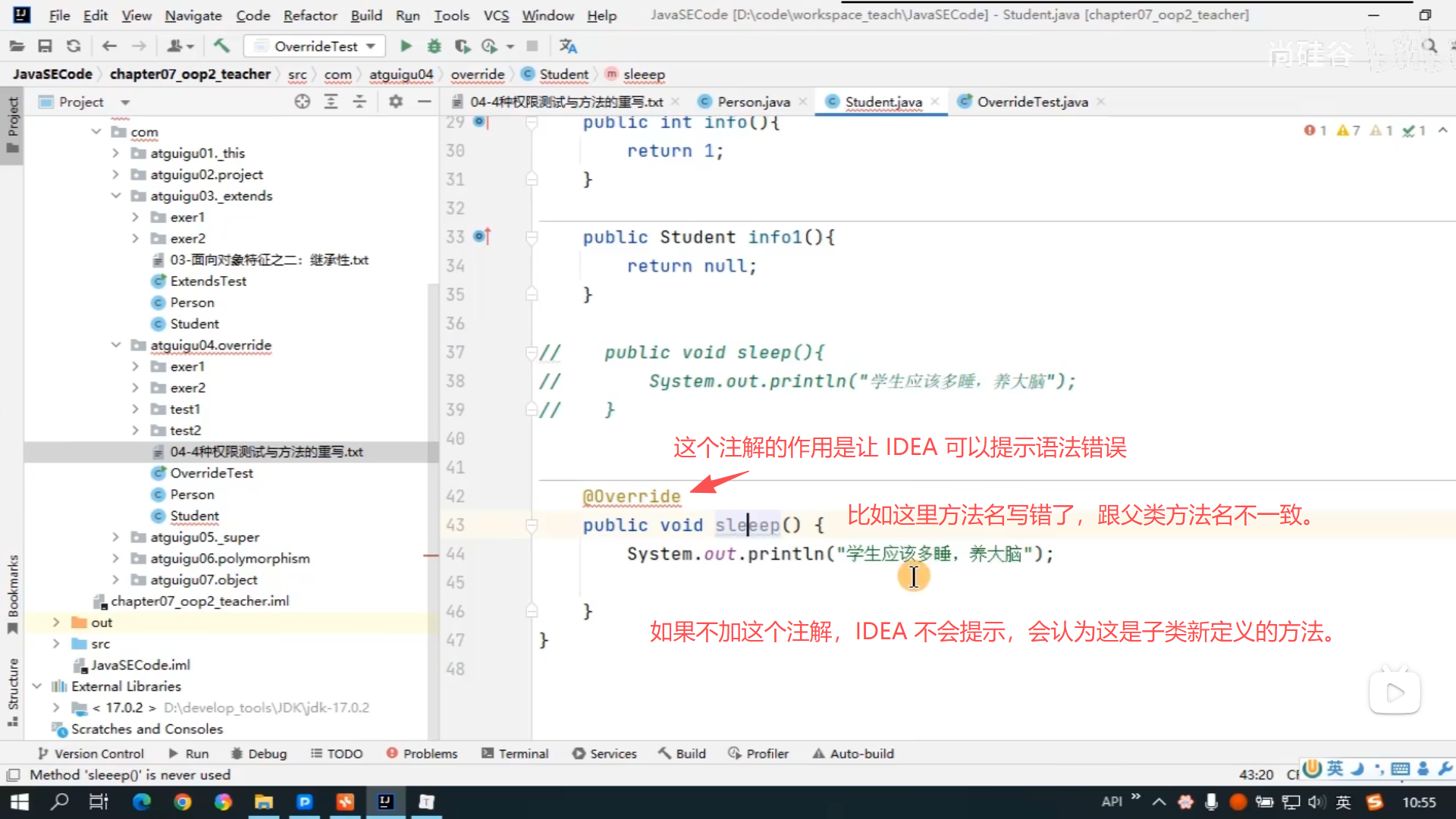
Task: Click the green Run button
Action: tap(406, 46)
